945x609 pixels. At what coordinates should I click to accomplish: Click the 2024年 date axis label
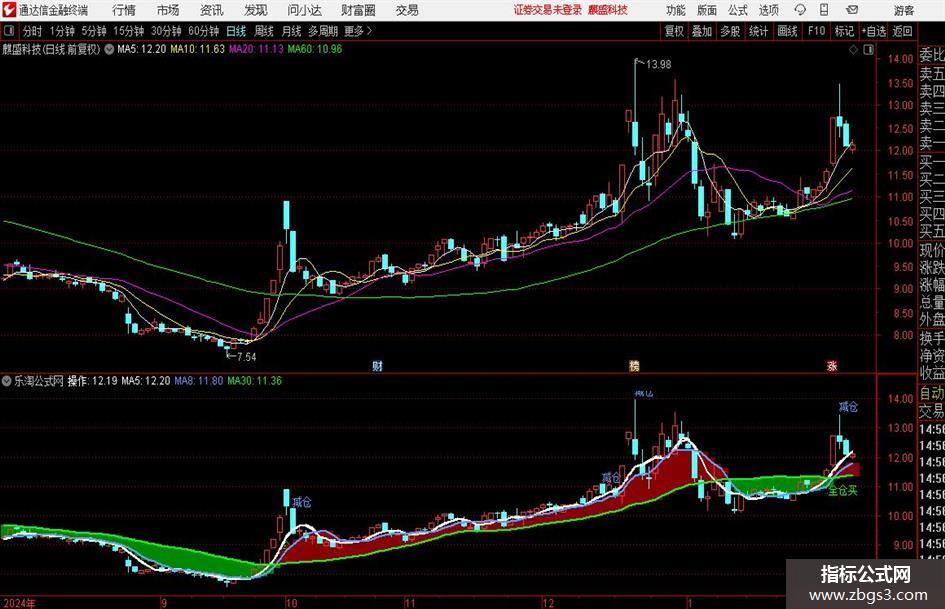point(19,603)
